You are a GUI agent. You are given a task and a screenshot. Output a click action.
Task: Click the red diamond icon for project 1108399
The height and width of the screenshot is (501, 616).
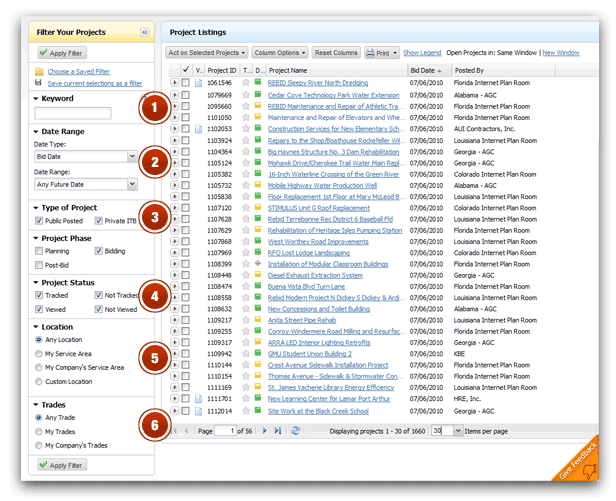pyautogui.click(x=258, y=263)
